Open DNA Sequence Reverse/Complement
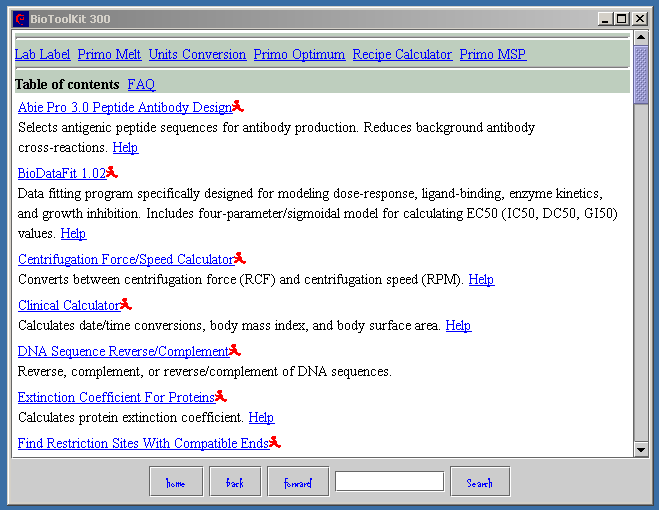The height and width of the screenshot is (510, 659). coord(124,351)
